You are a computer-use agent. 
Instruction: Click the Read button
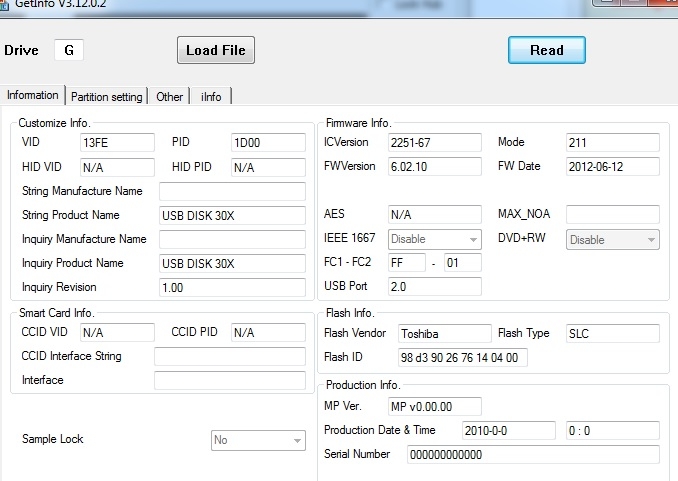547,50
